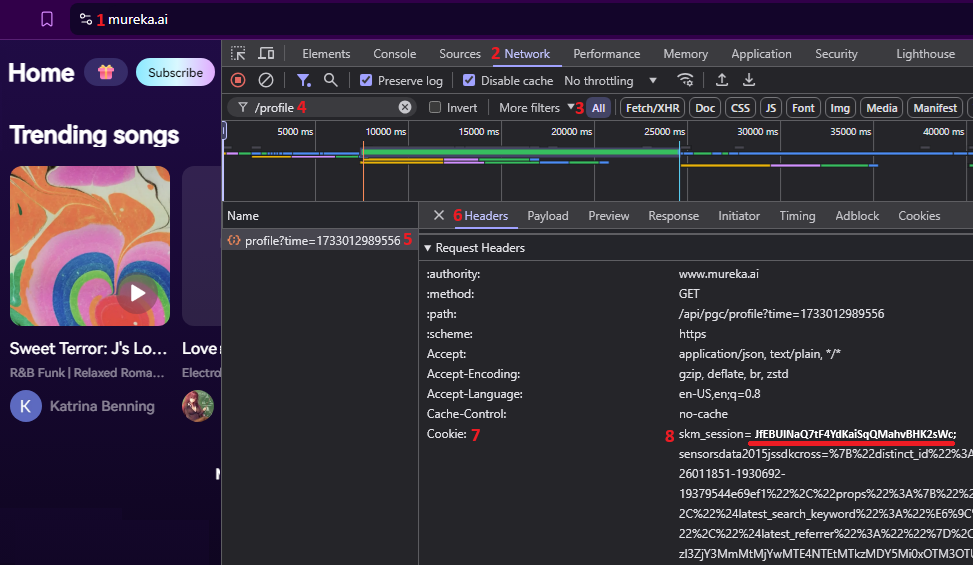Uncheck the Preserve log checkbox
This screenshot has width=973, height=565.
tap(366, 80)
